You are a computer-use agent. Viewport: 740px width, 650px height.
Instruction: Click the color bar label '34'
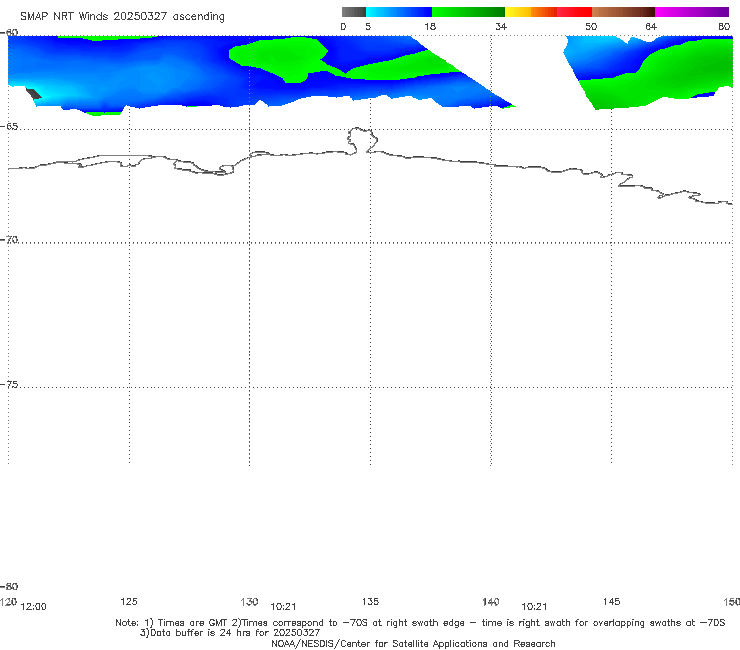[501, 27]
